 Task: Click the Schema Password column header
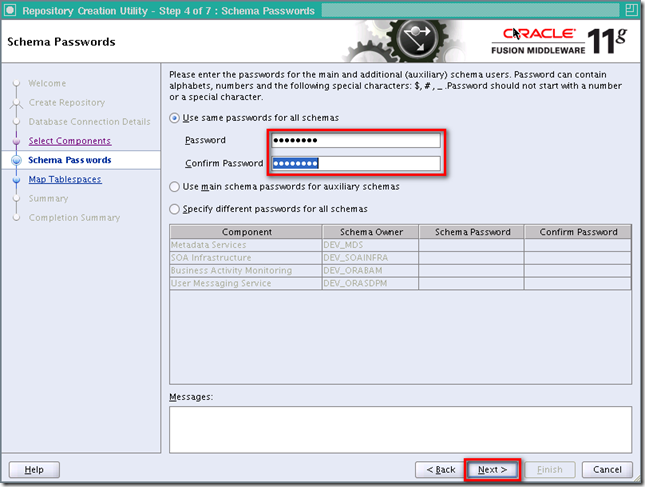point(472,232)
